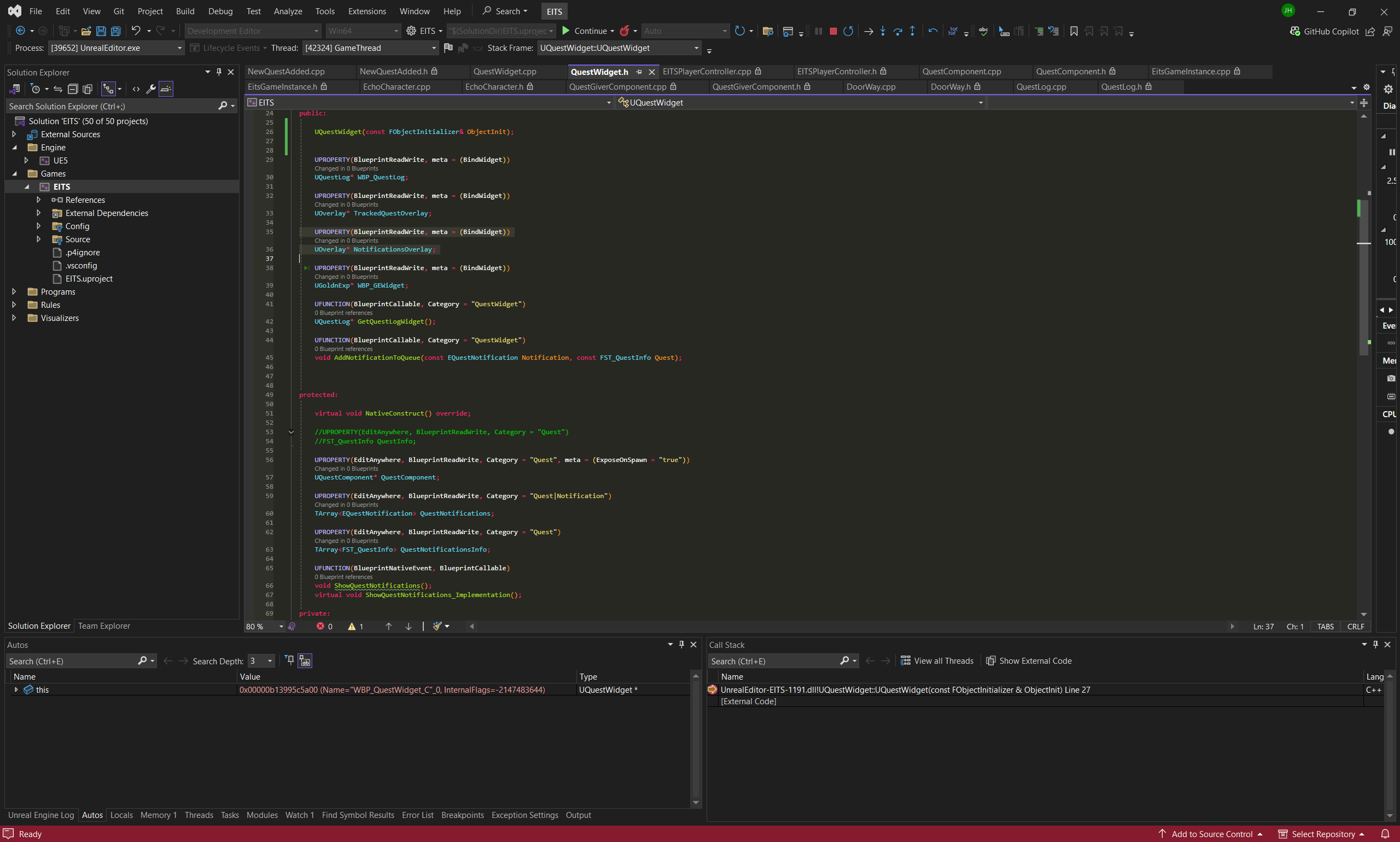Expand the 'this' variable in Autos

pos(16,689)
